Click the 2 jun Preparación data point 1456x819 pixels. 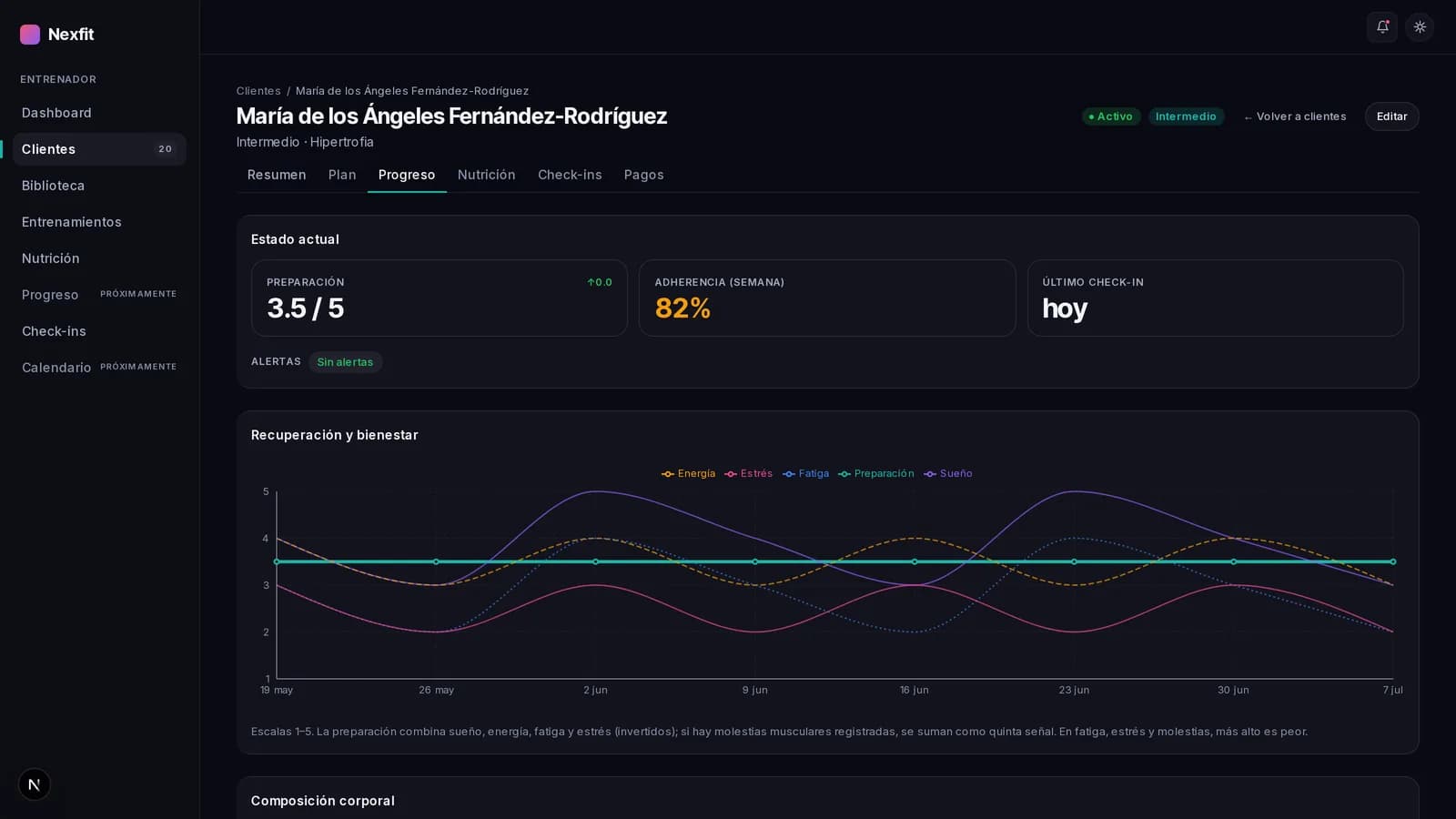click(595, 561)
